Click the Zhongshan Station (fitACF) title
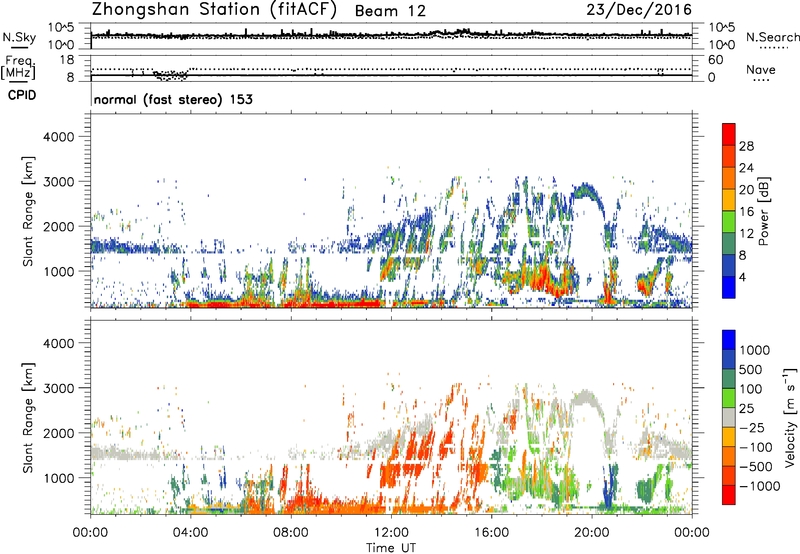The image size is (800, 554). click(214, 10)
